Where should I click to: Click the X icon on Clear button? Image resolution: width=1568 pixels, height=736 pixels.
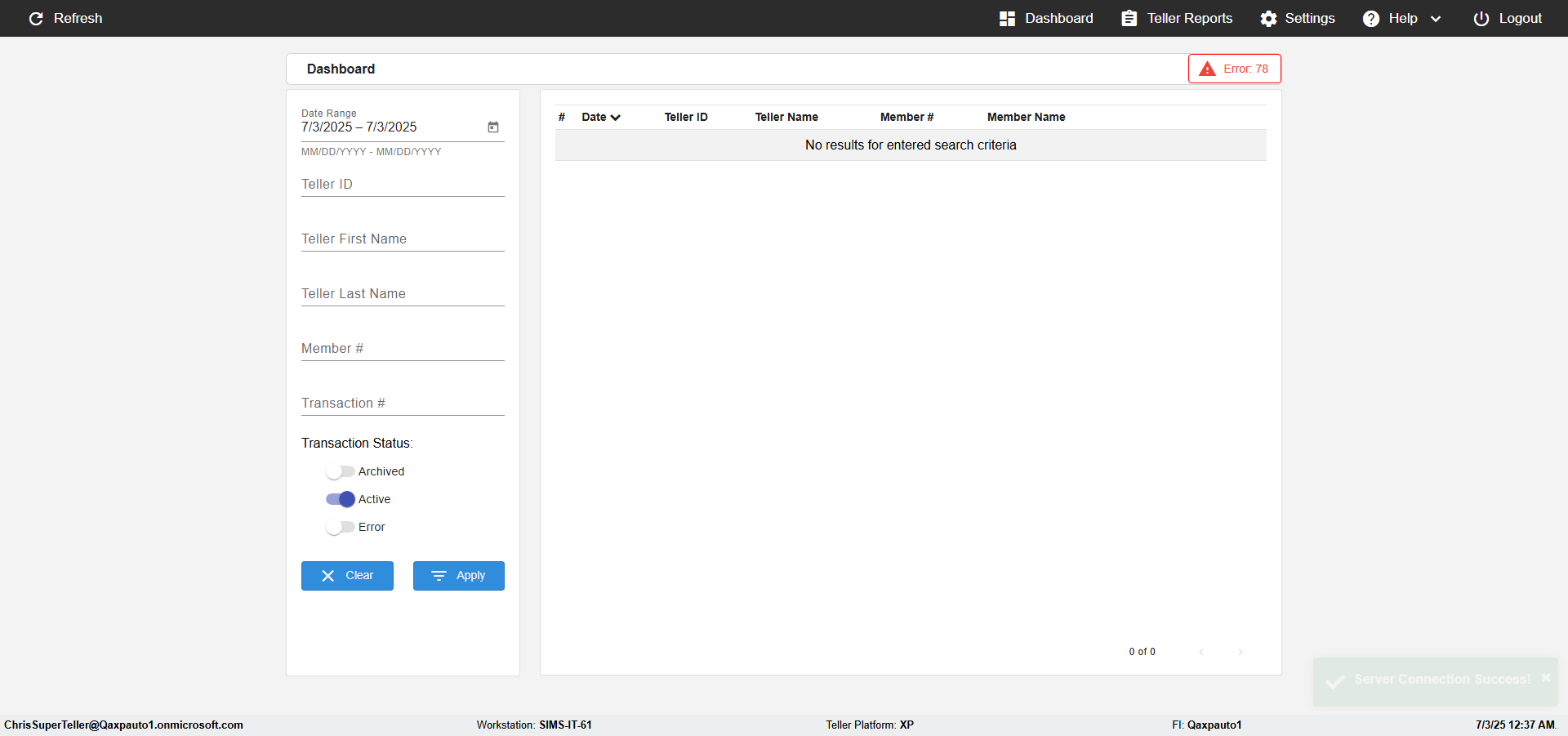(x=328, y=576)
